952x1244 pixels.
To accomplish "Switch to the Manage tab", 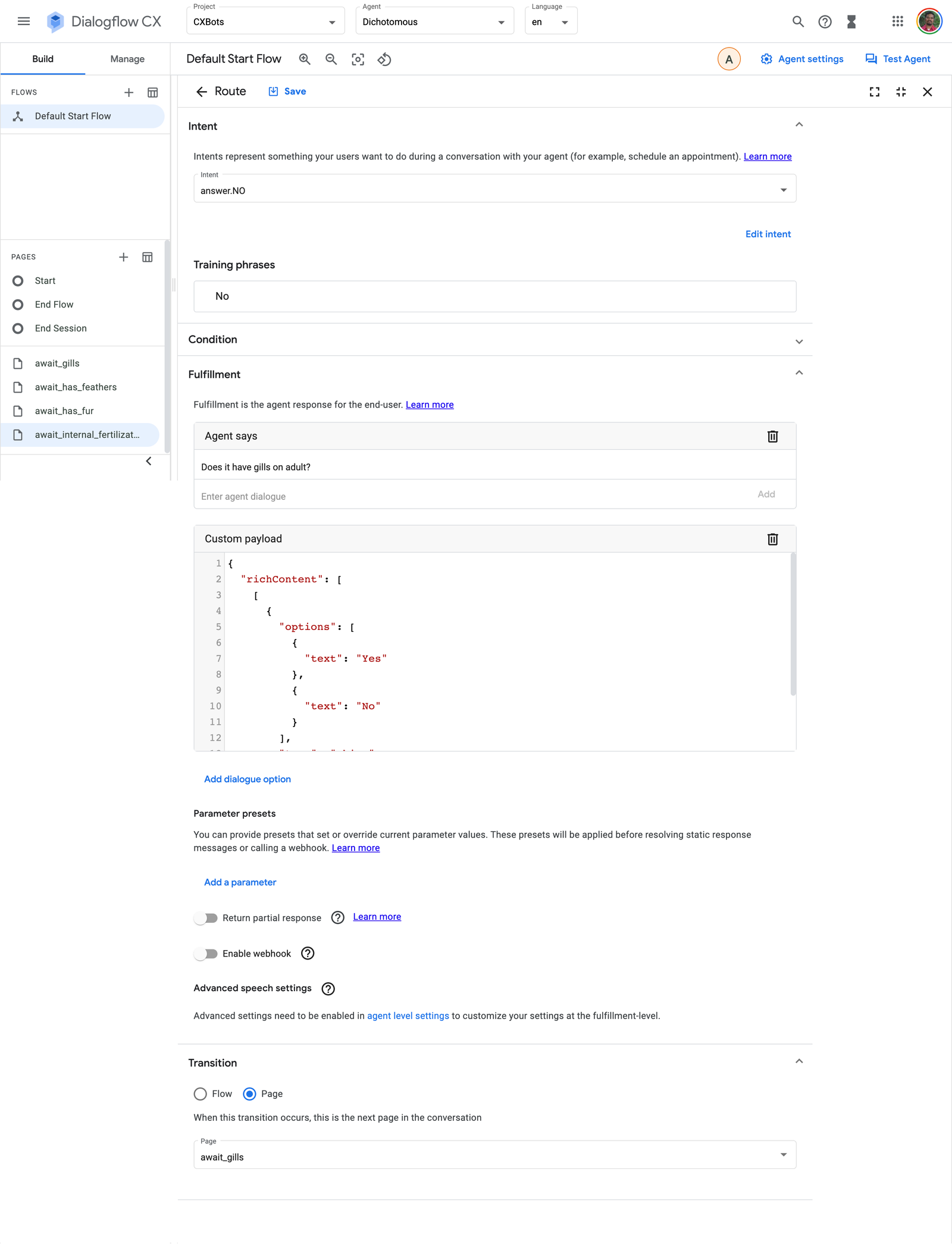I will point(127,59).
